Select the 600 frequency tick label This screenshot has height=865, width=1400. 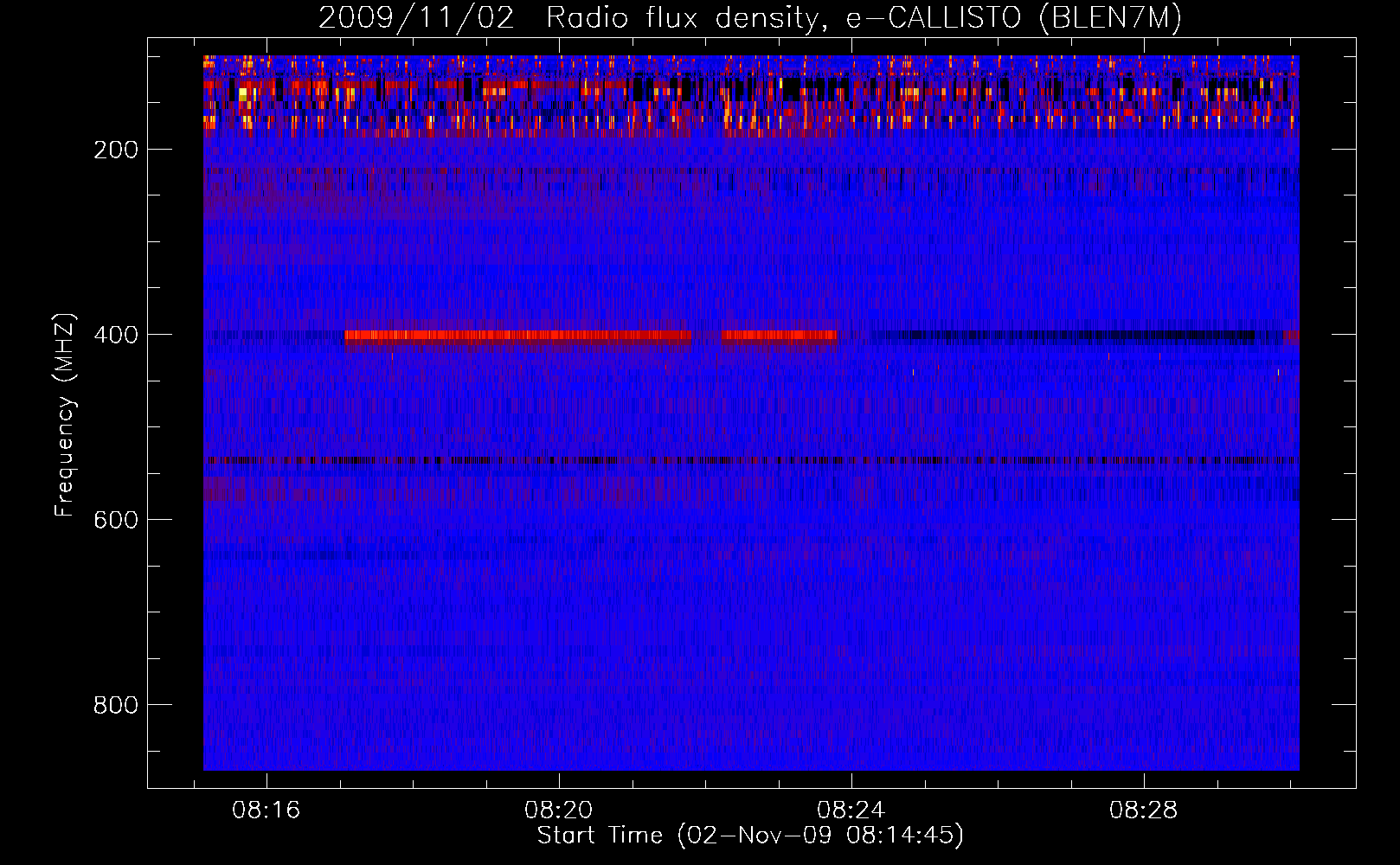click(116, 520)
